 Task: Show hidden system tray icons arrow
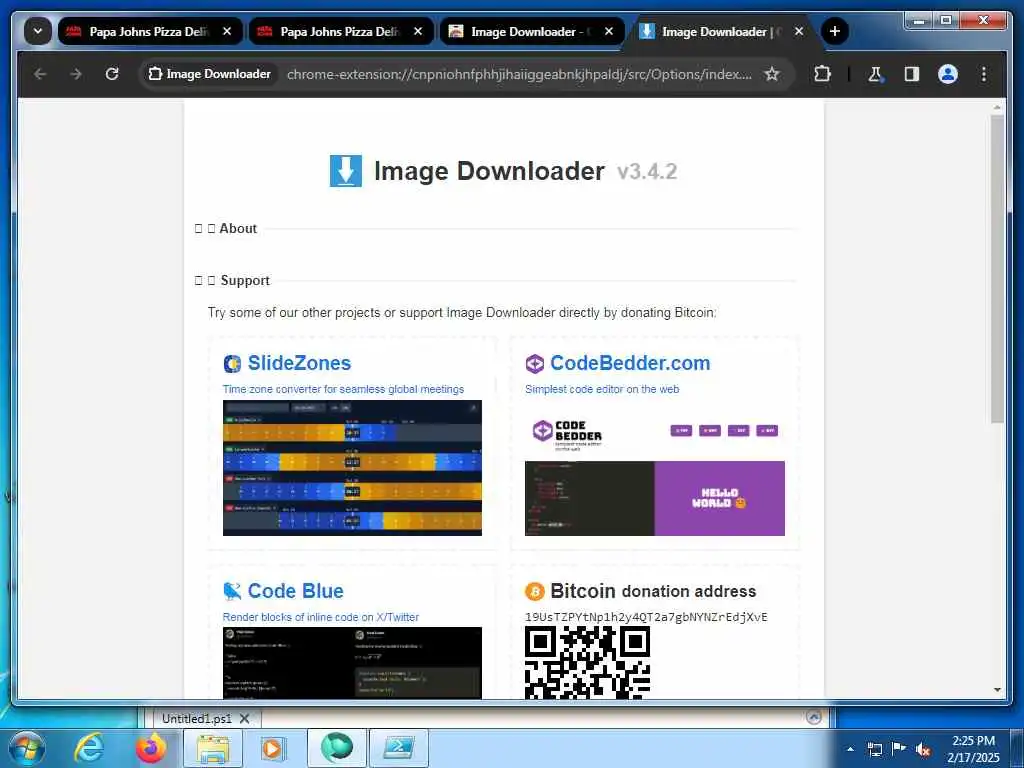[x=850, y=749]
